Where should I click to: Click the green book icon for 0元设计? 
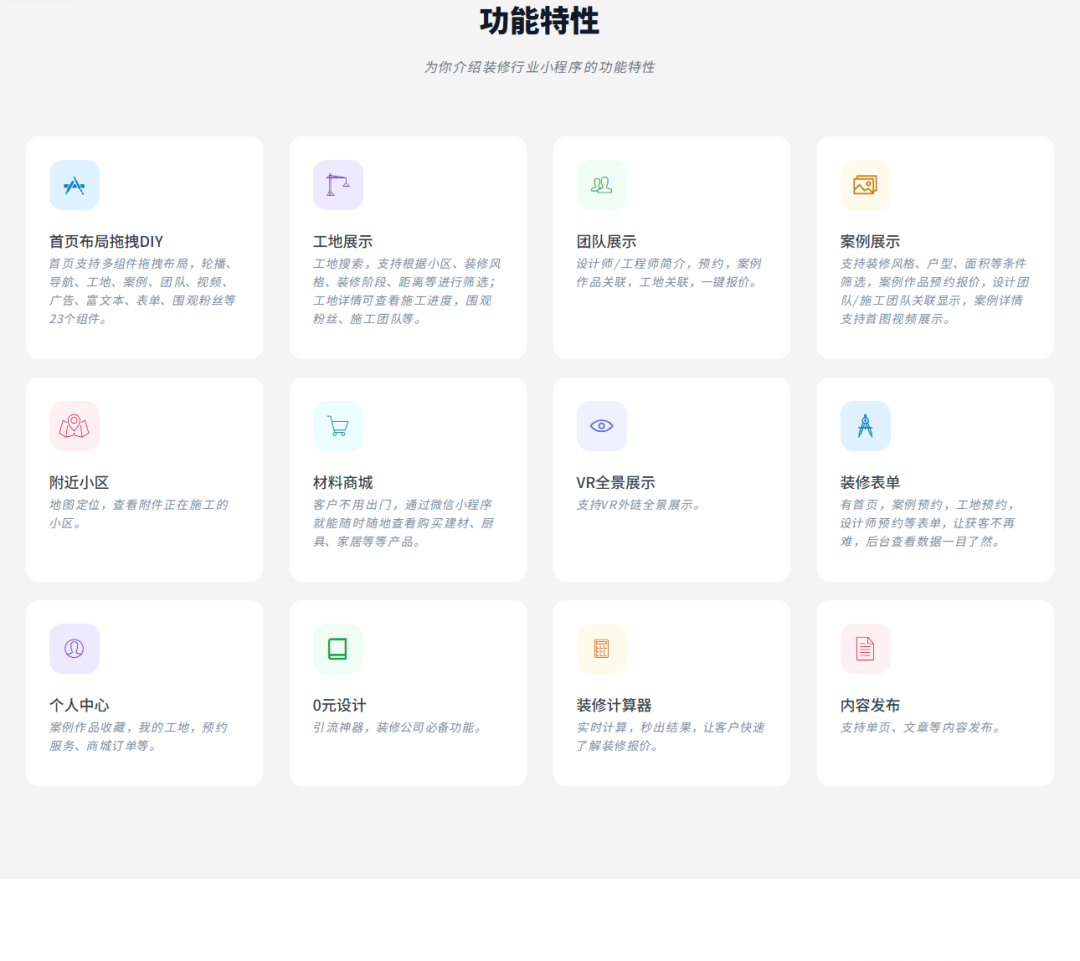[338, 649]
